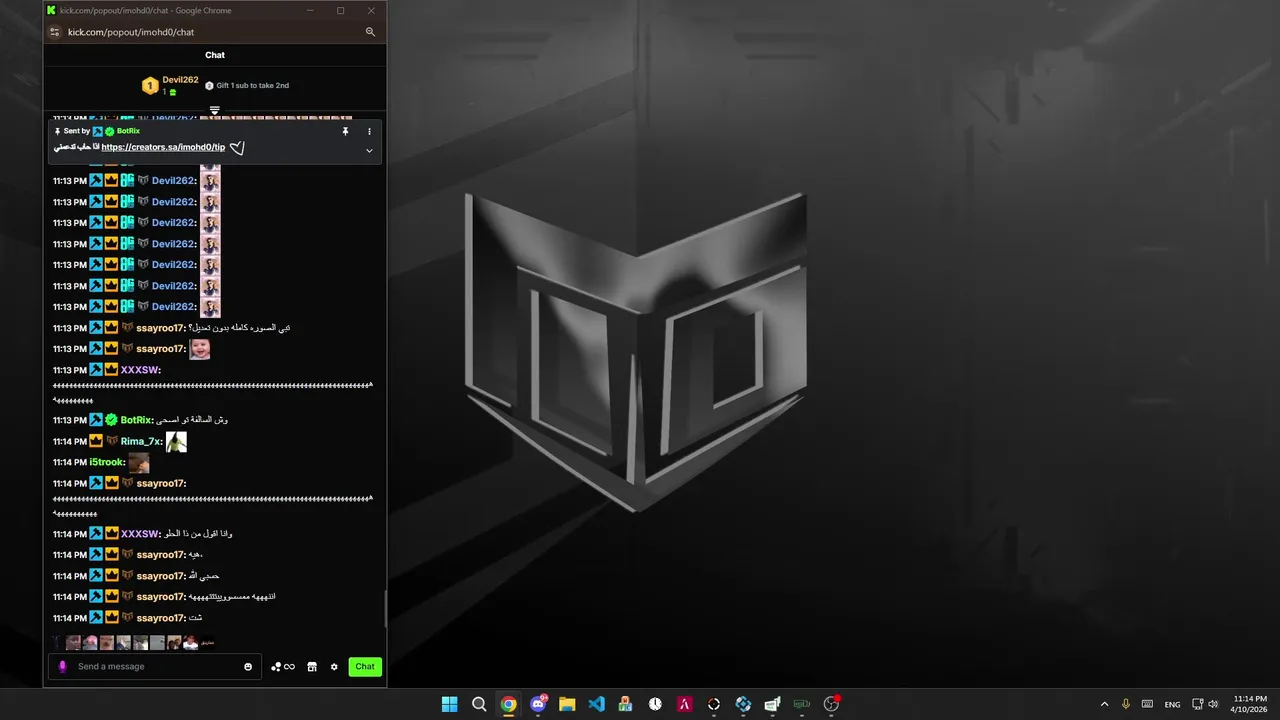This screenshot has width=1280, height=720.
Task: Open volume control in system tray
Action: pyautogui.click(x=1213, y=704)
